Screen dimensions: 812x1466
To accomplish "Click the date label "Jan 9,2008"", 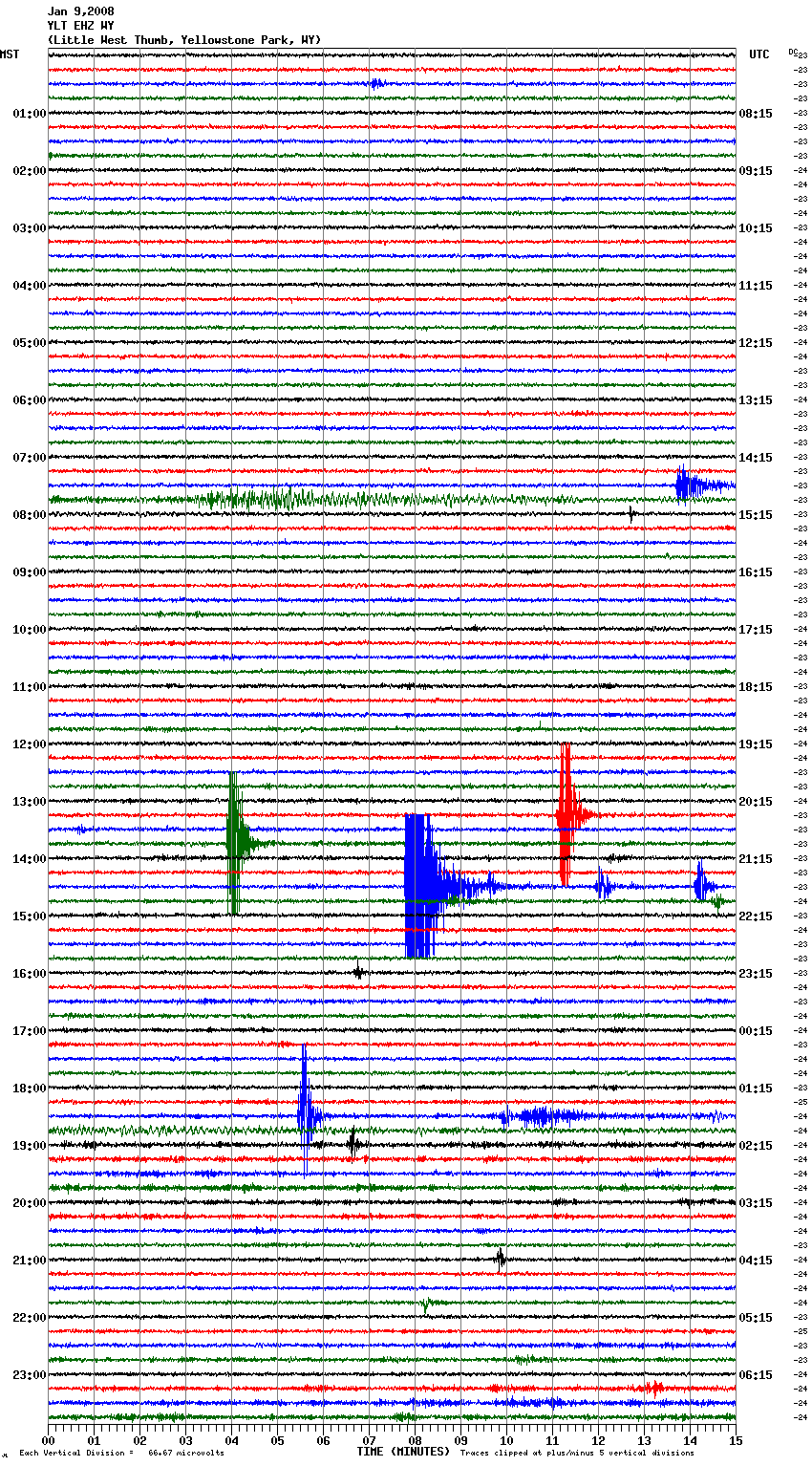I will pyautogui.click(x=80, y=11).
